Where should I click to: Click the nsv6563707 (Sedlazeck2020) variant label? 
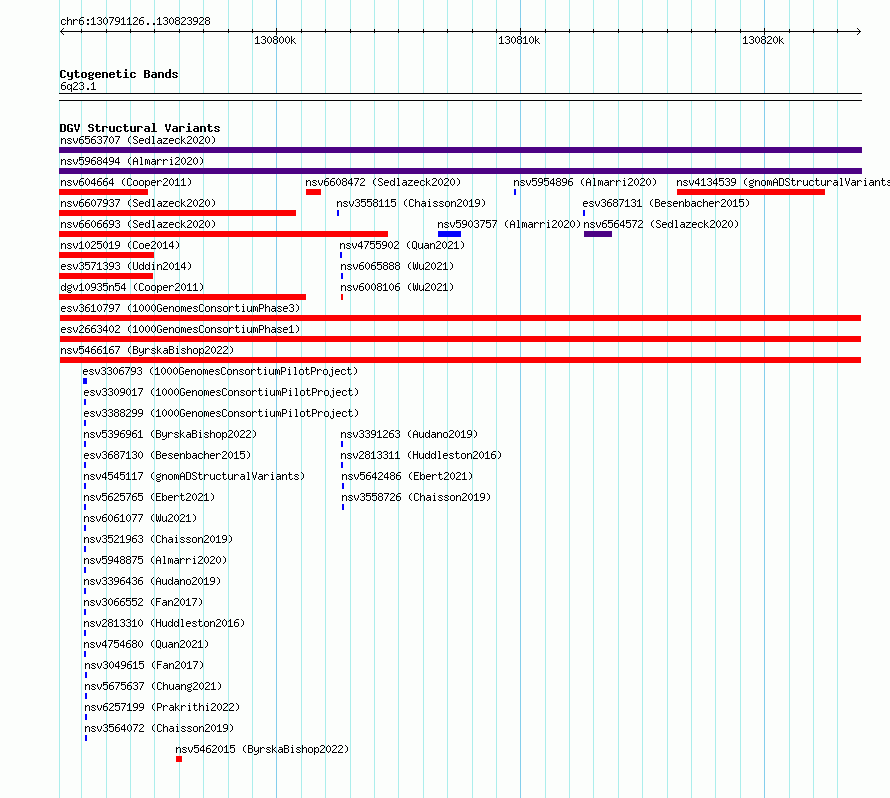(x=138, y=140)
